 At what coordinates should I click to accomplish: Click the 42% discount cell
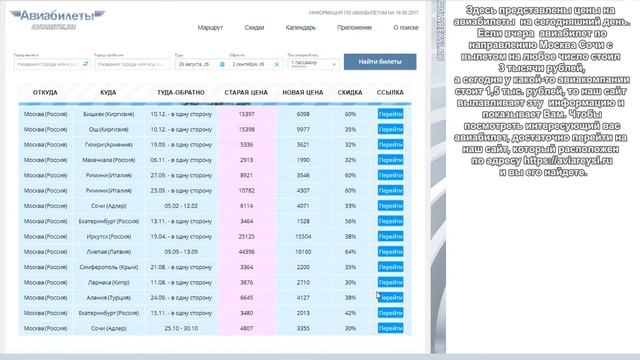coord(350,313)
